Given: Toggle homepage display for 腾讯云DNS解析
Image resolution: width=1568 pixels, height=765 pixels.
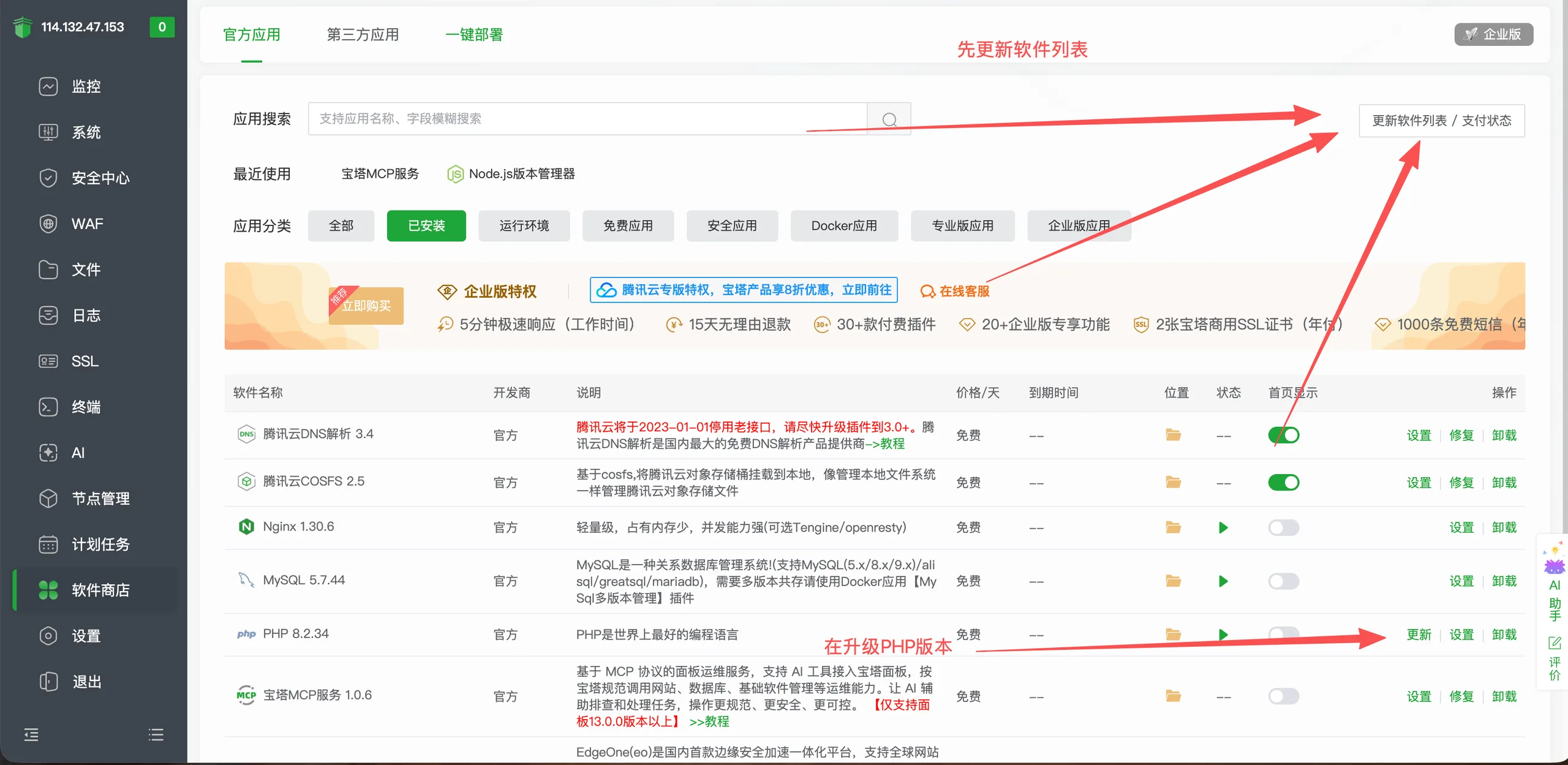Looking at the screenshot, I should 1283,435.
